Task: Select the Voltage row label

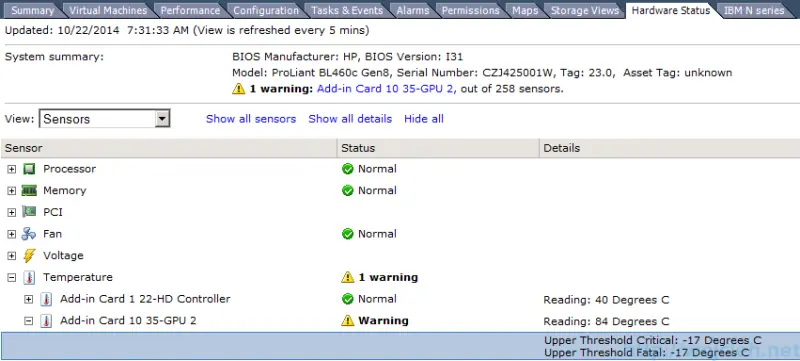Action: click(63, 255)
